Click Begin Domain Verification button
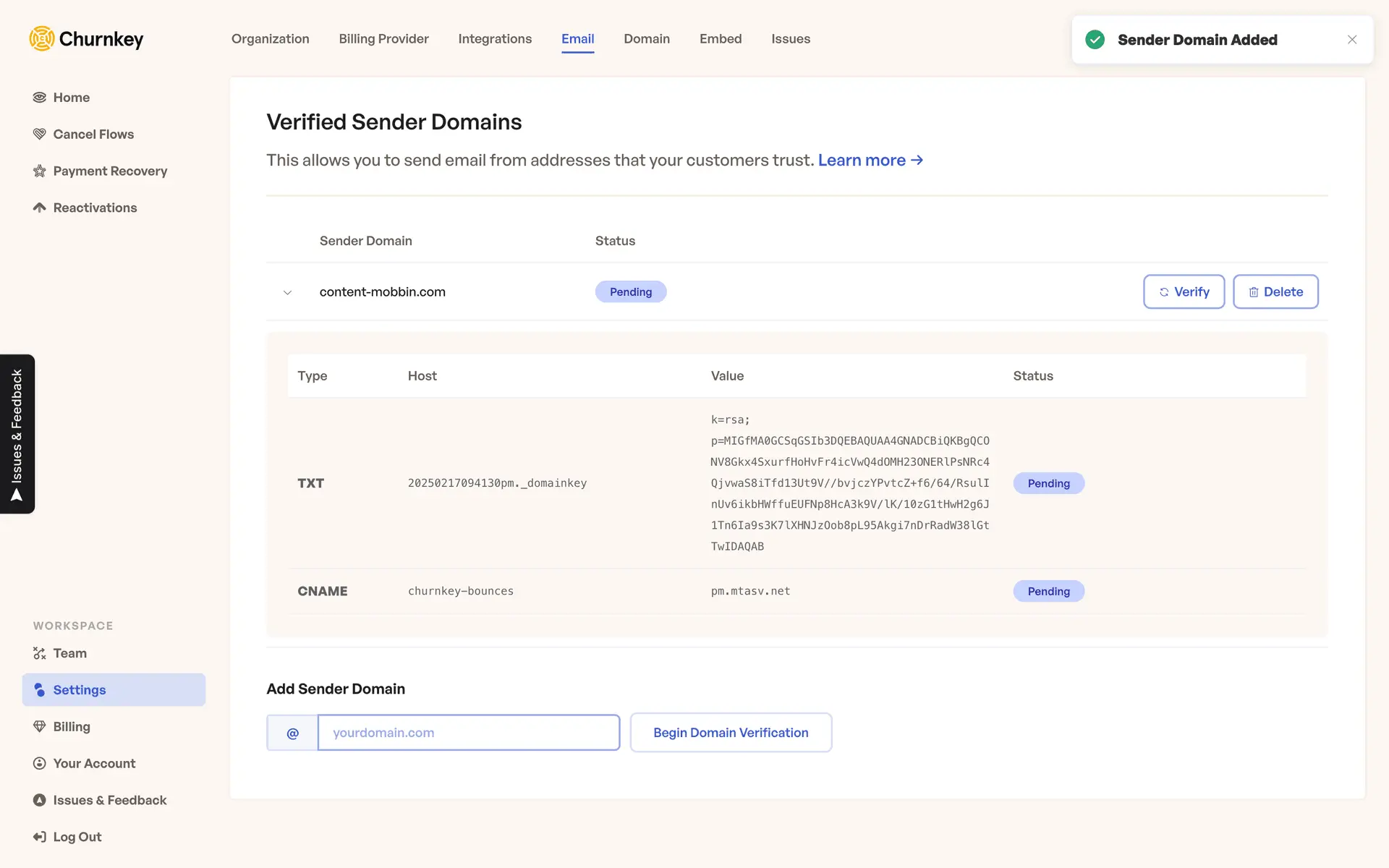This screenshot has width=1389, height=868. coord(731,733)
